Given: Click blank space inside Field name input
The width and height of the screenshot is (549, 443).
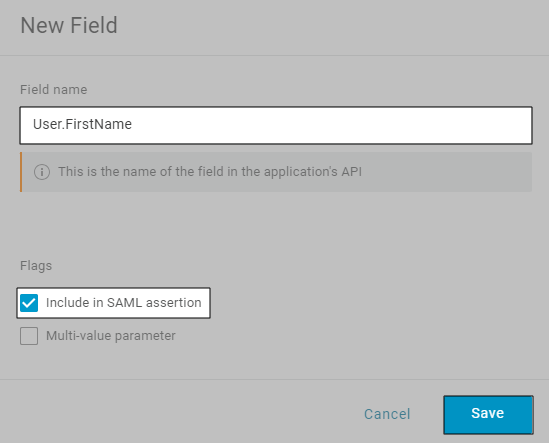Looking at the screenshot, I should (x=333, y=125).
